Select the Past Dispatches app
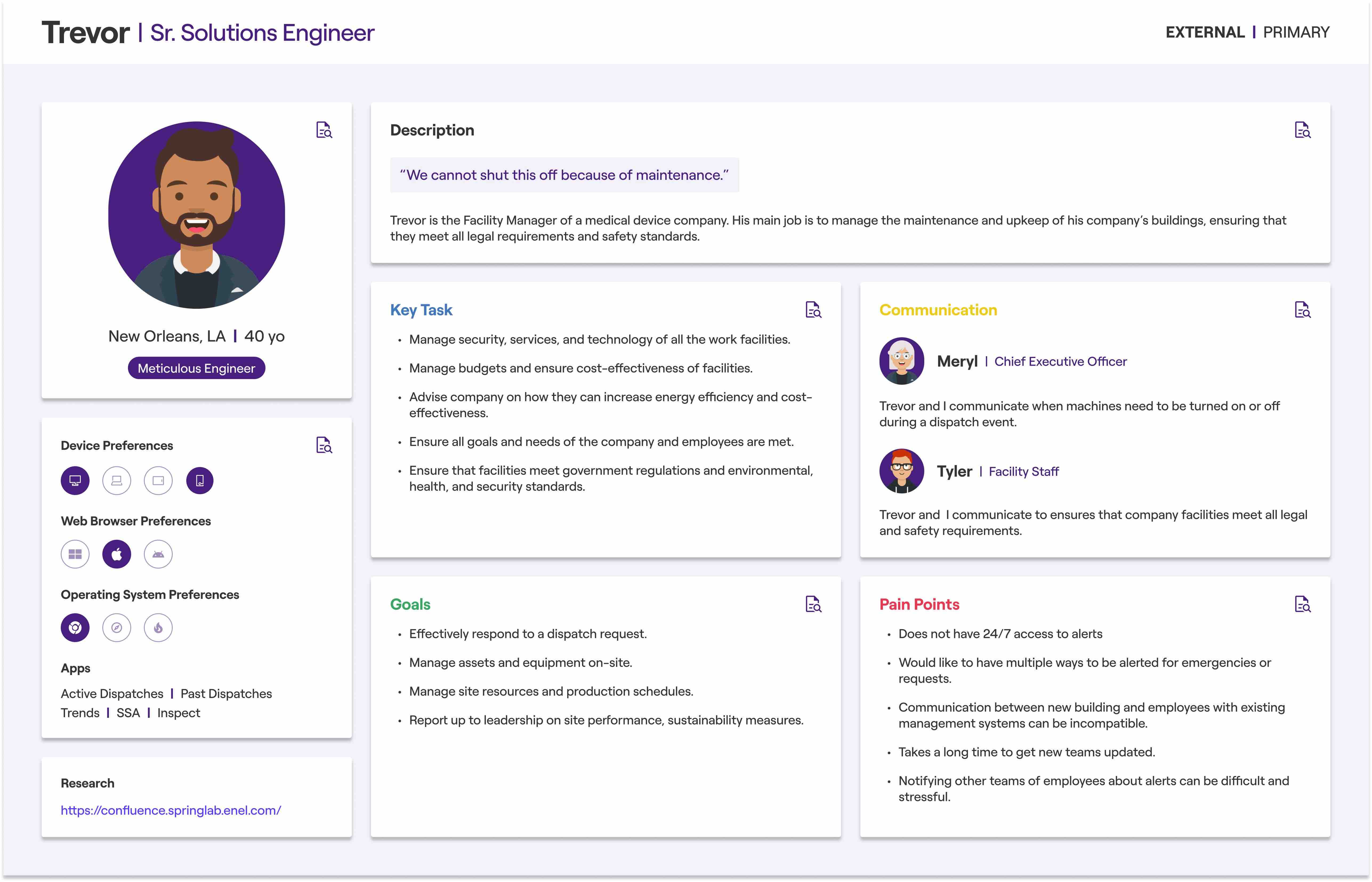Image resolution: width=1372 pixels, height=882 pixels. pos(226,694)
